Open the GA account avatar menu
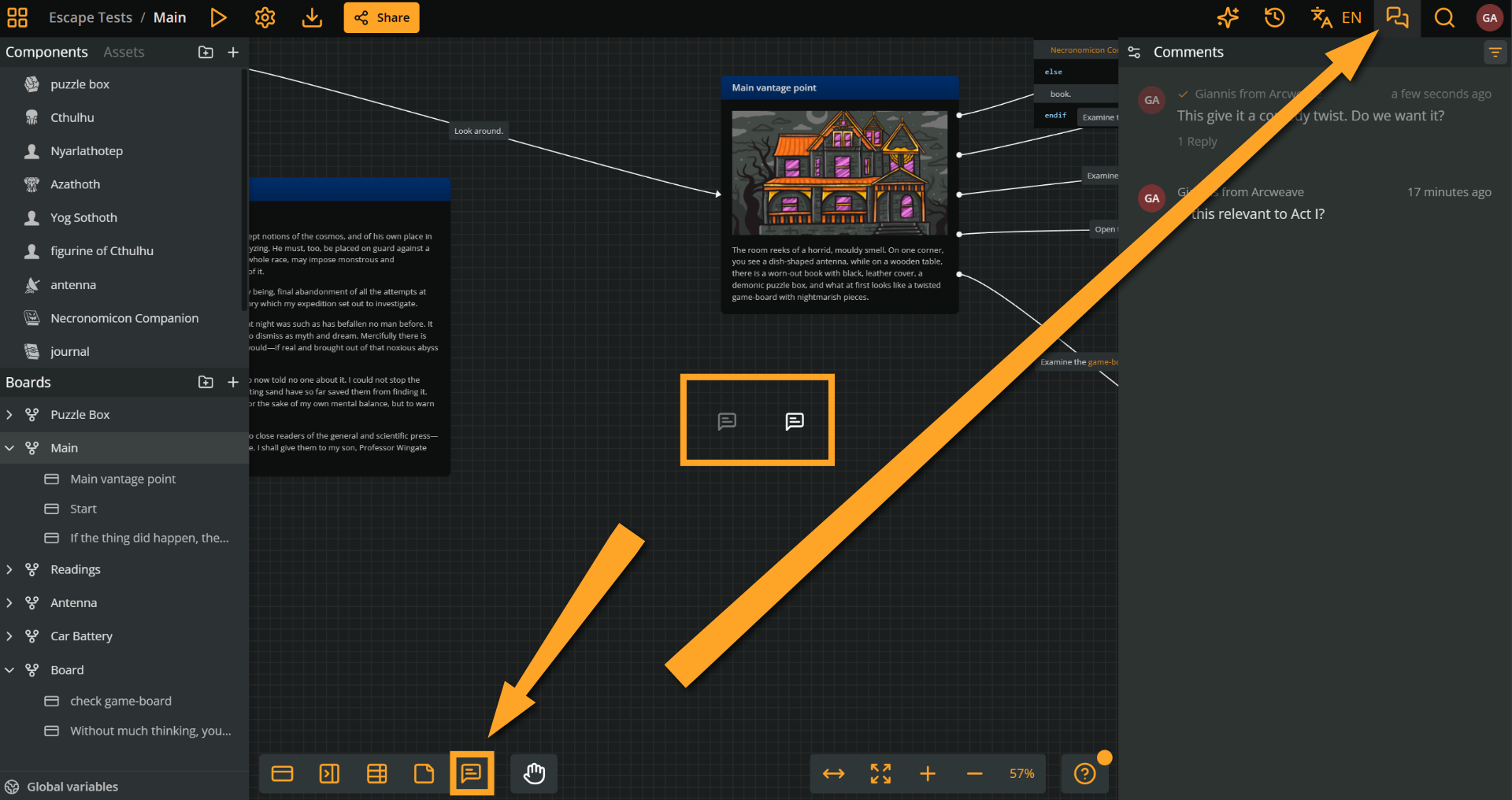This screenshot has height=800, width=1512. [x=1489, y=18]
